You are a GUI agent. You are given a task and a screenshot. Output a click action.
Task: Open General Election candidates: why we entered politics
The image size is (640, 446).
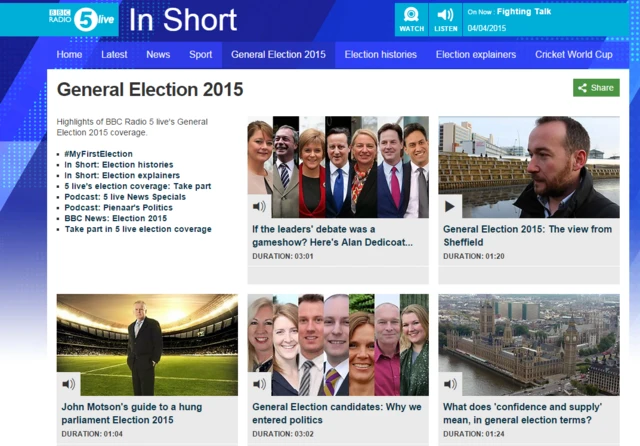(337, 413)
